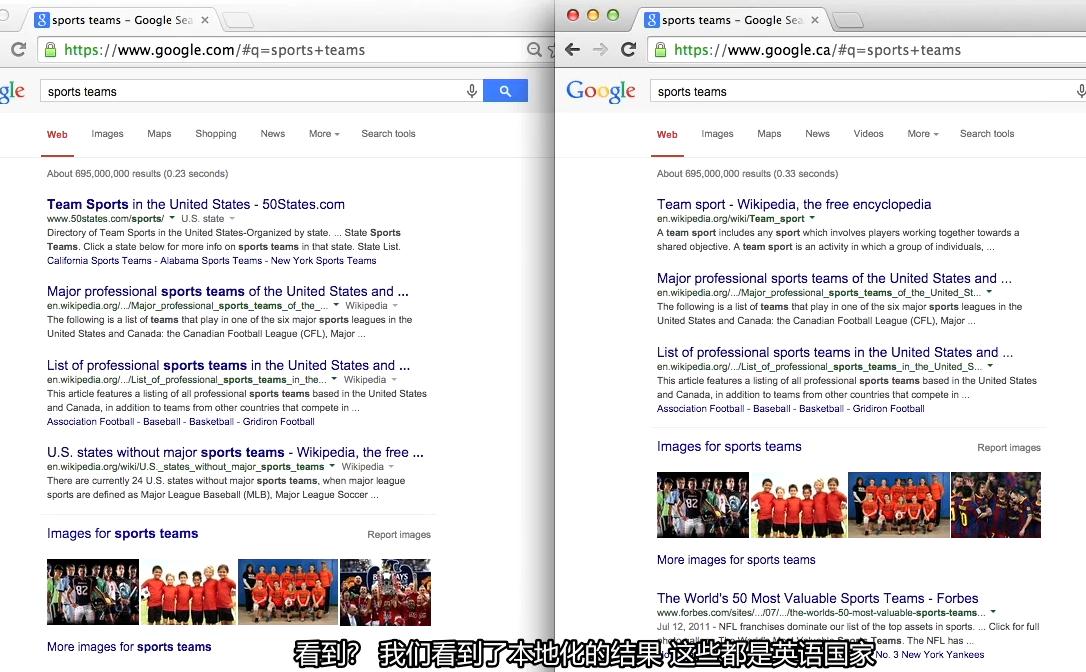Open U.S. states without major sports teams result
The image size is (1086, 672).
tap(235, 452)
